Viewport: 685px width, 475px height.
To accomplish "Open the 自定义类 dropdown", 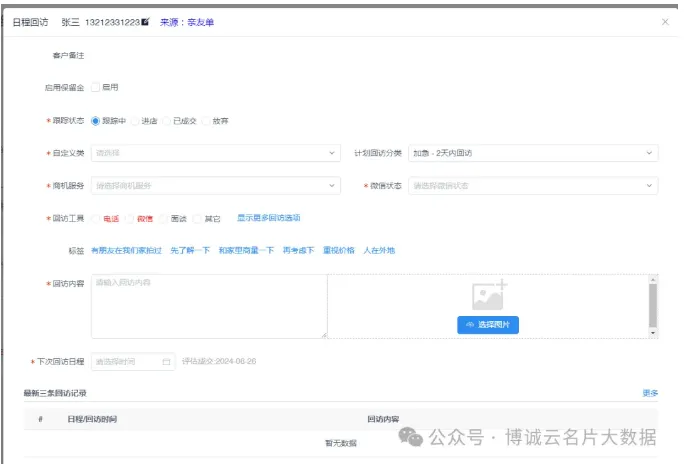I will (212, 153).
